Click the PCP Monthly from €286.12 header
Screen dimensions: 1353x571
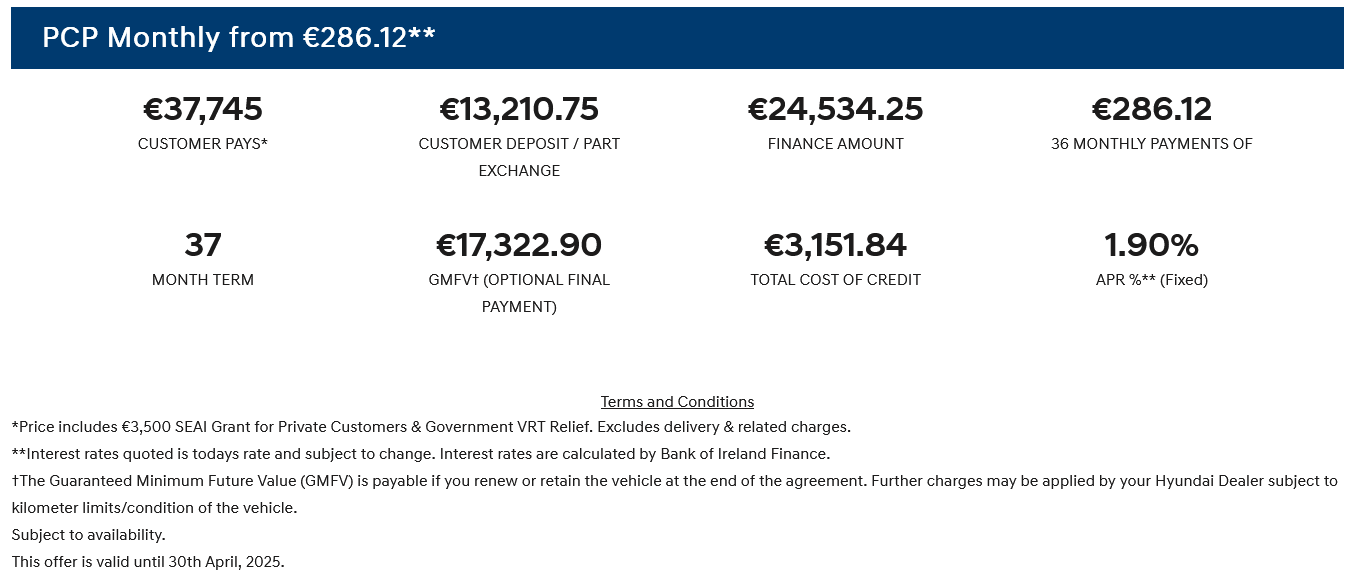tap(239, 37)
